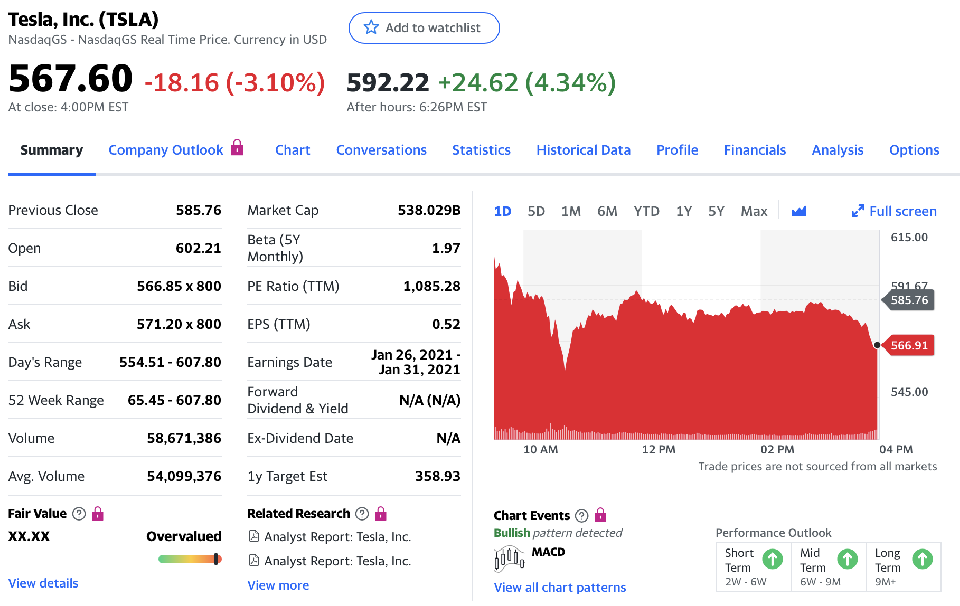Select the 5D chart range

[x=536, y=211]
